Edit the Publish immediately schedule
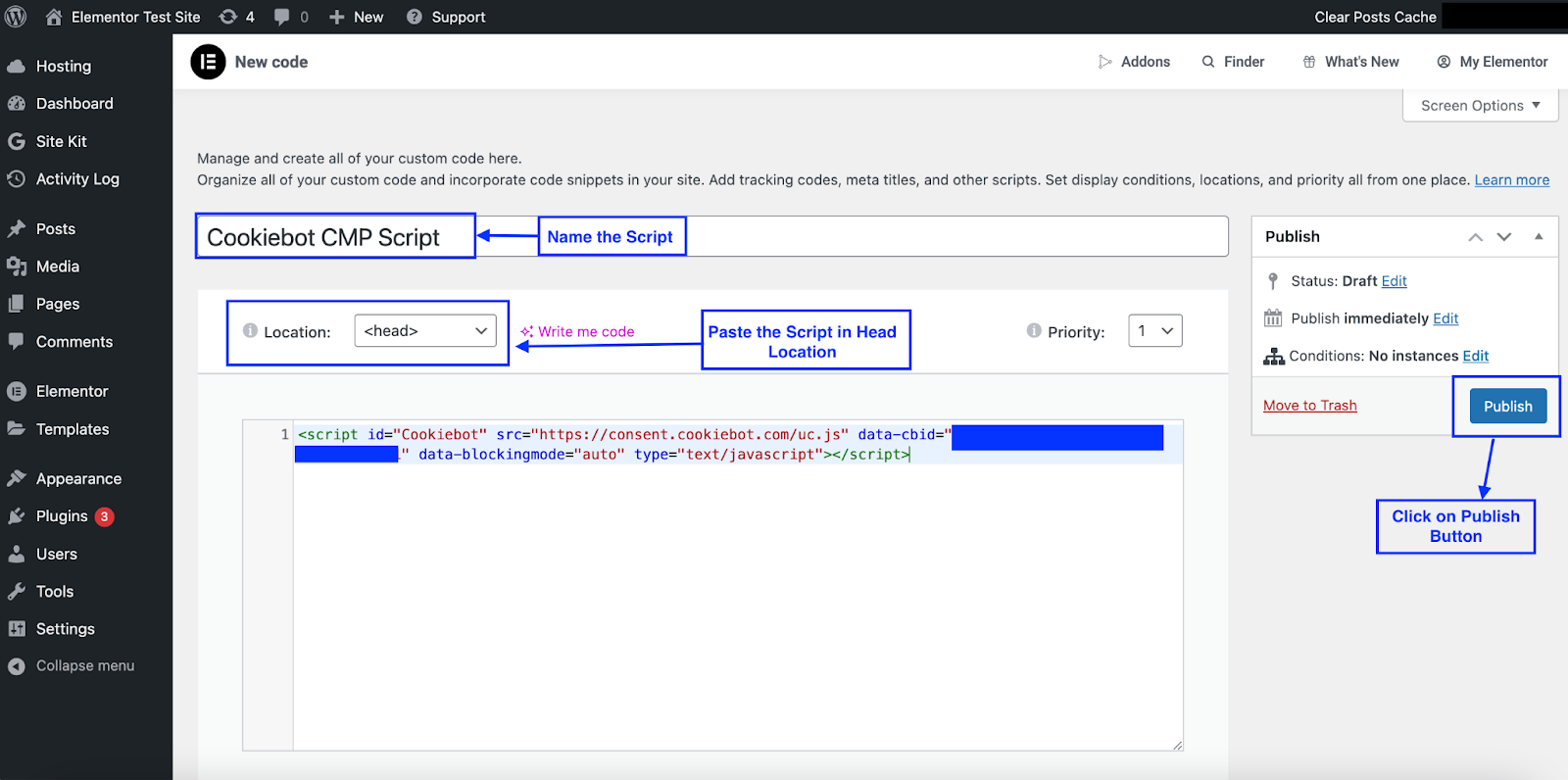 1445,318
